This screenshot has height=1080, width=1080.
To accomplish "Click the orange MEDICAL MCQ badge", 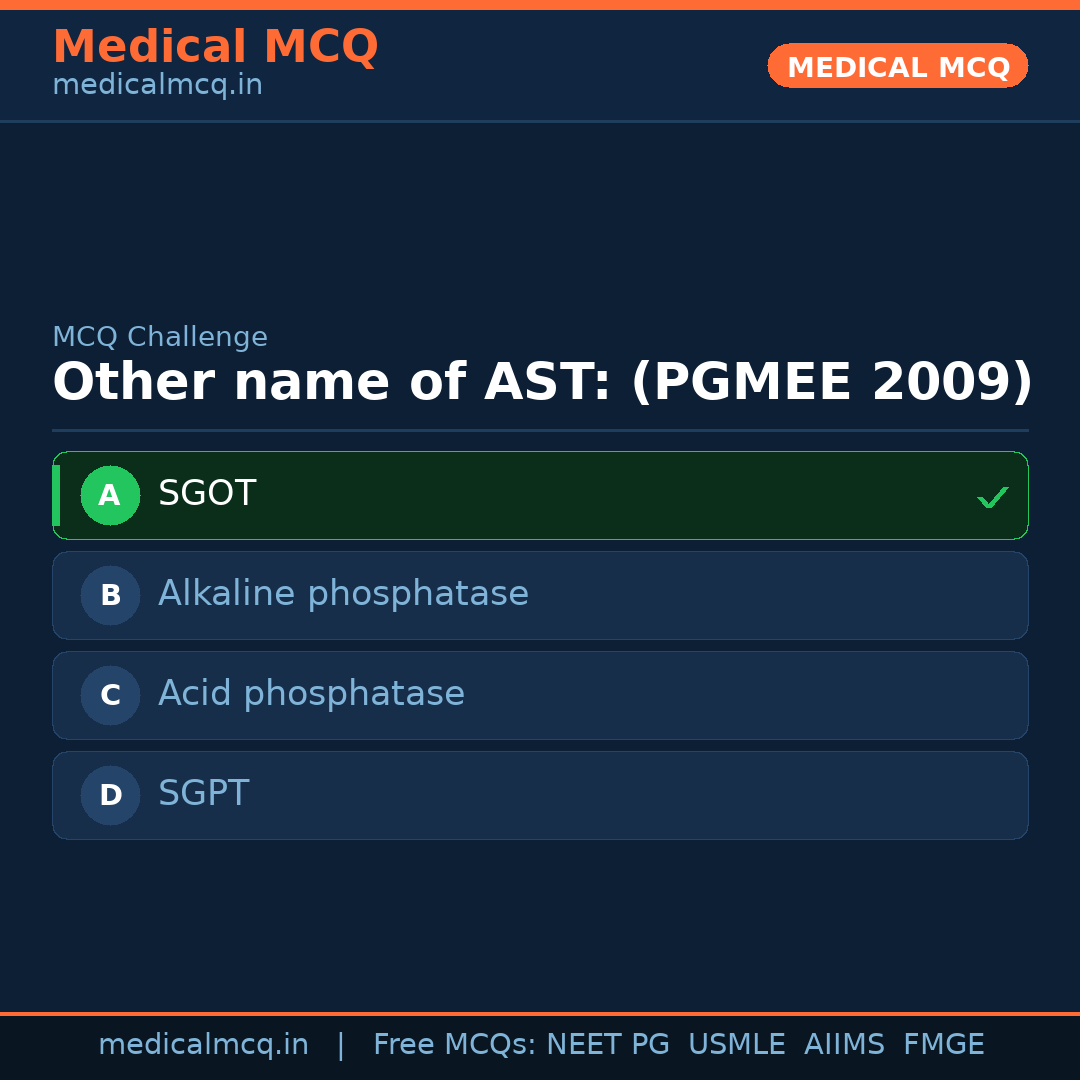I will (897, 66).
